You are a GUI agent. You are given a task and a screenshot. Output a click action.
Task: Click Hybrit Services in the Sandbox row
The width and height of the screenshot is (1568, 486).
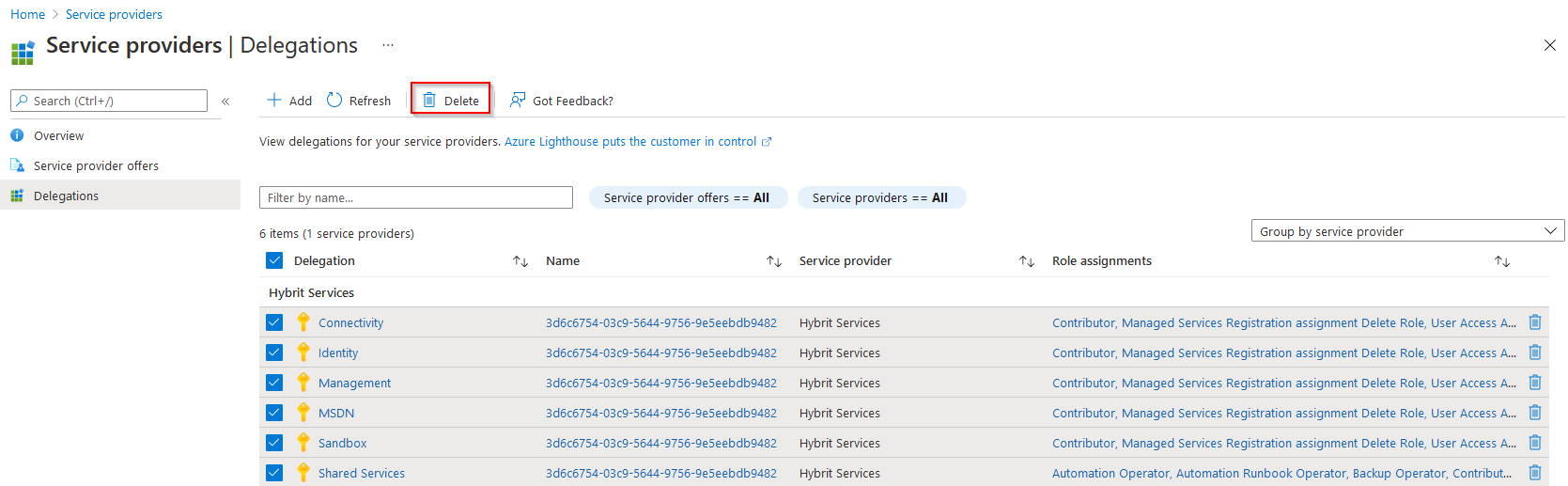840,443
